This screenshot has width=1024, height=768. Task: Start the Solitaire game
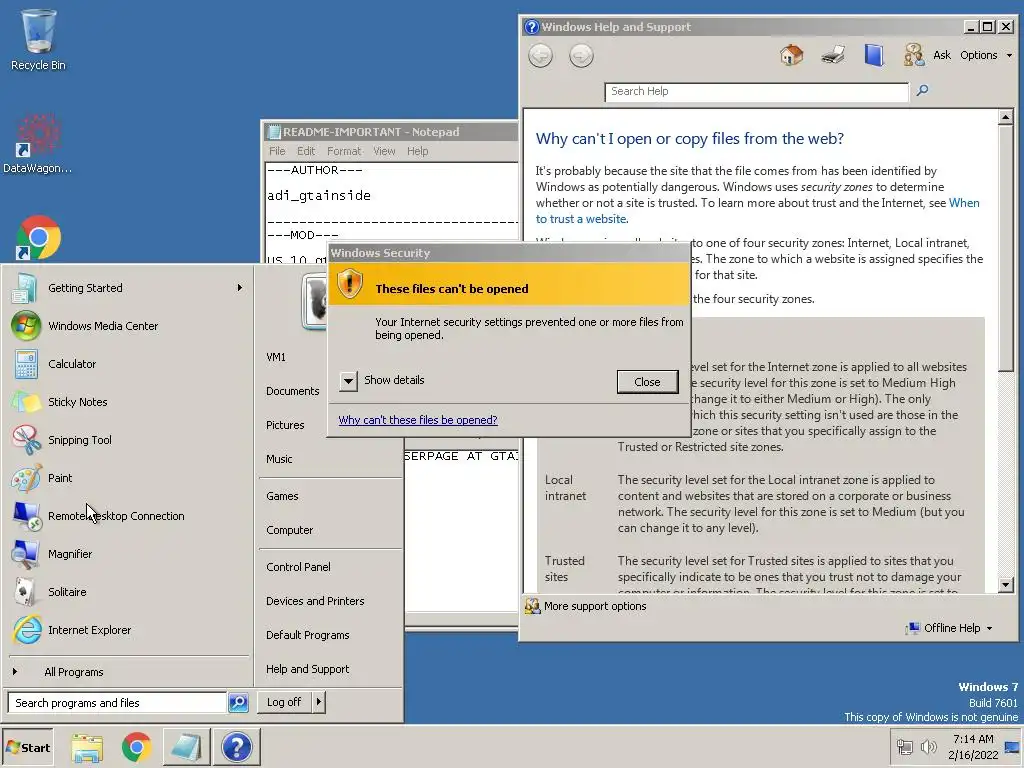(x=128, y=592)
